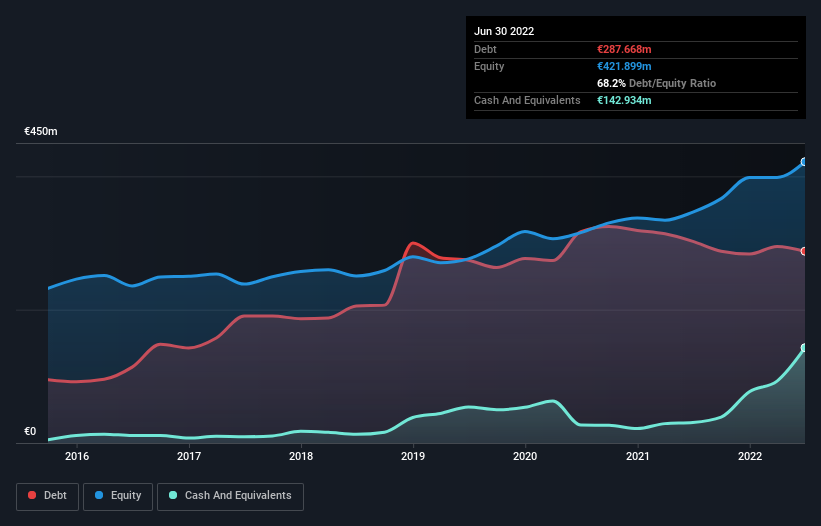Select the 2018 x-axis label
Screen dimensions: 821x526
[x=301, y=456]
